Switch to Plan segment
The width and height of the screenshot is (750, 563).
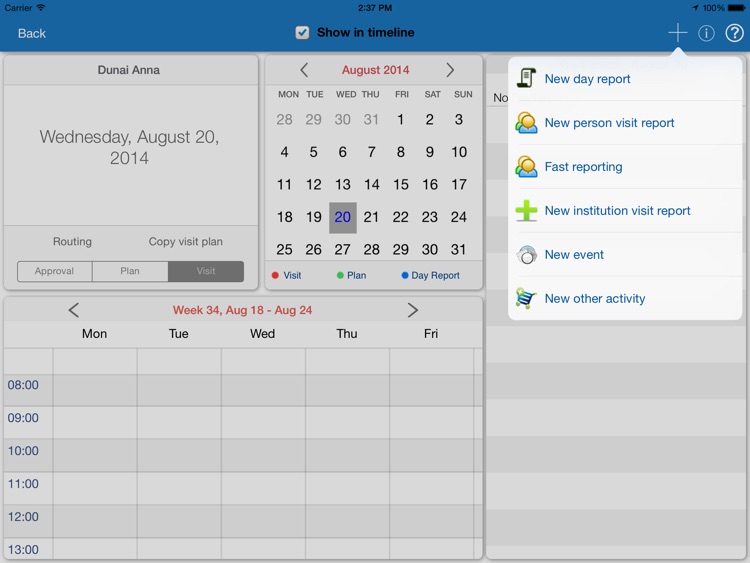130,271
